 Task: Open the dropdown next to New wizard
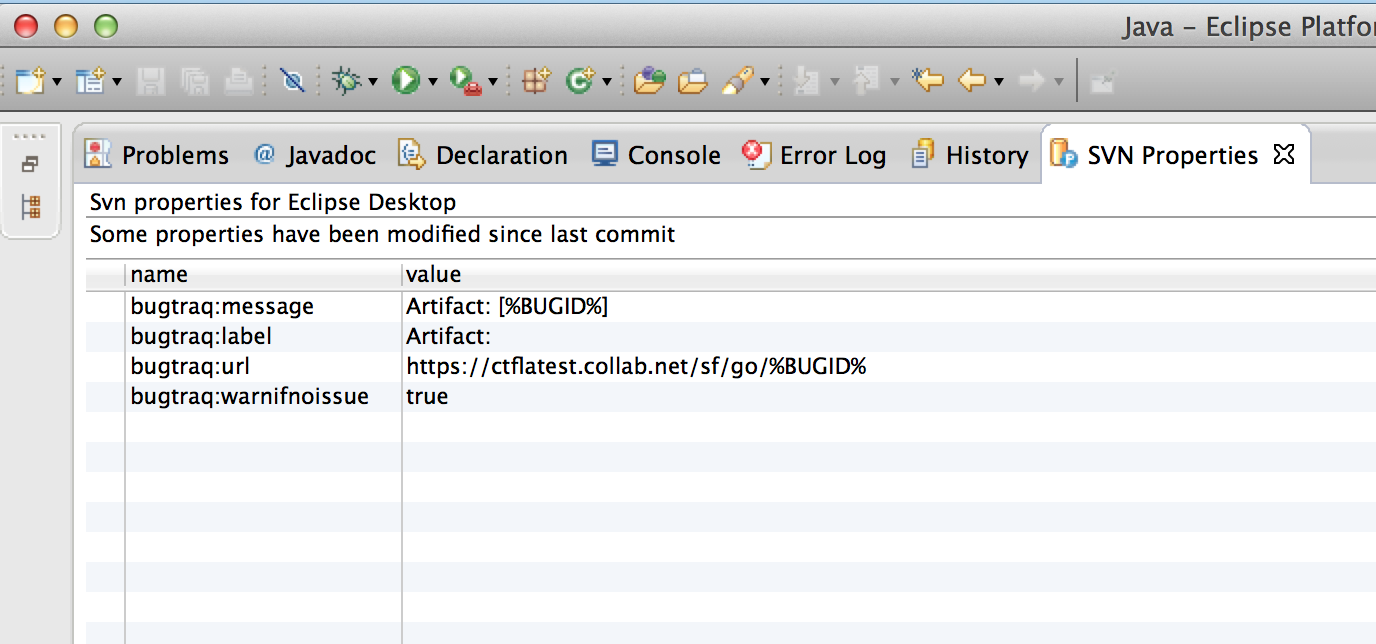57,82
